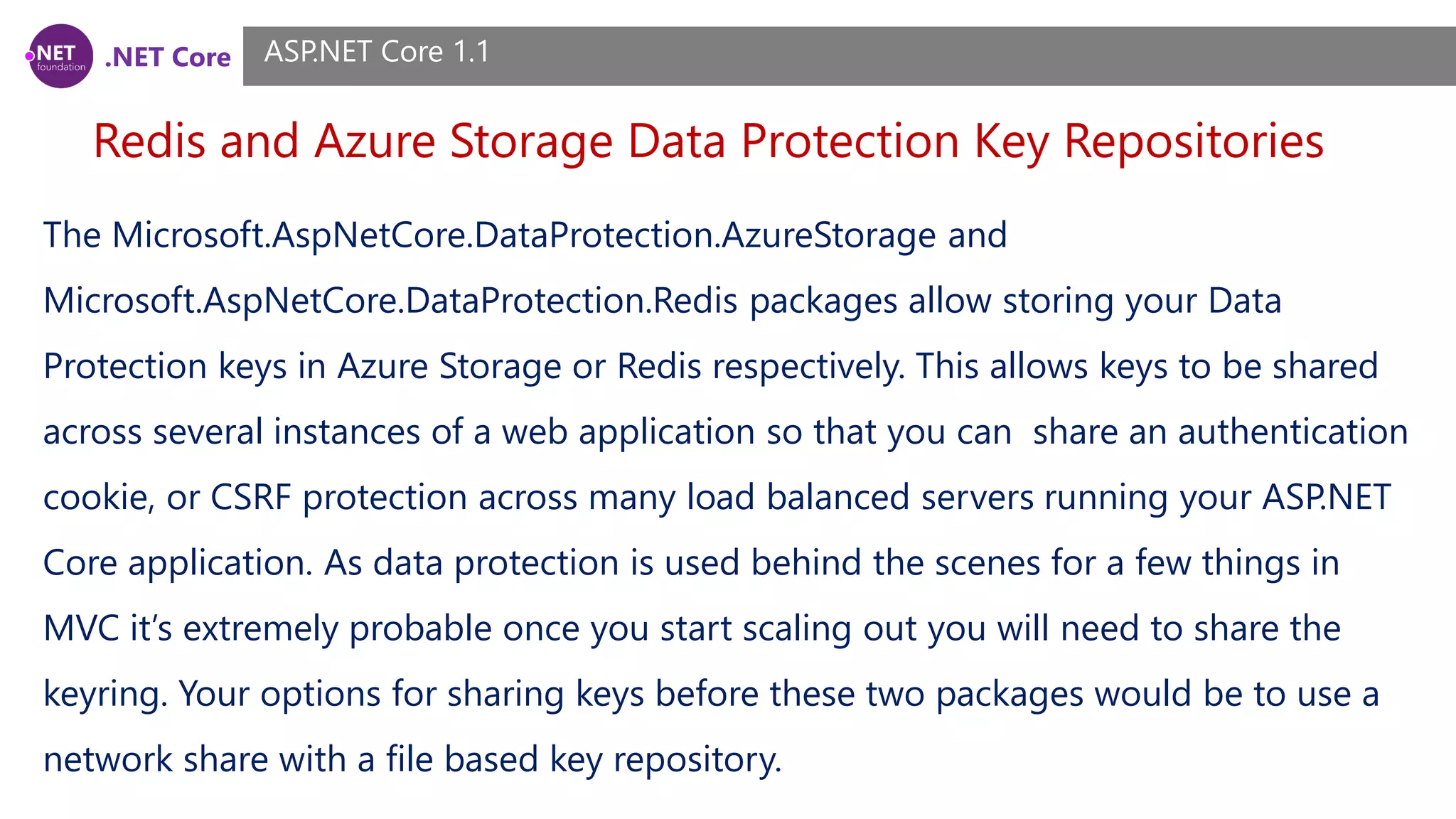Click "Azure Storage or Redis respectively" text
Viewport: 1456px width, 819px height.
pos(620,367)
